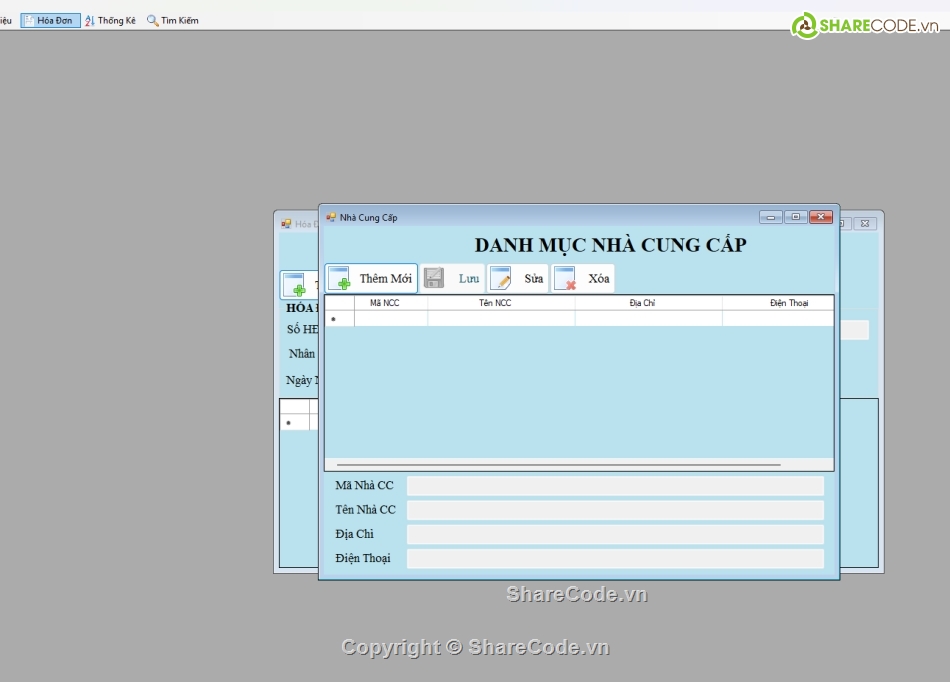
Task: Maximize the Nhà Cung Cấp window
Action: pyautogui.click(x=796, y=217)
